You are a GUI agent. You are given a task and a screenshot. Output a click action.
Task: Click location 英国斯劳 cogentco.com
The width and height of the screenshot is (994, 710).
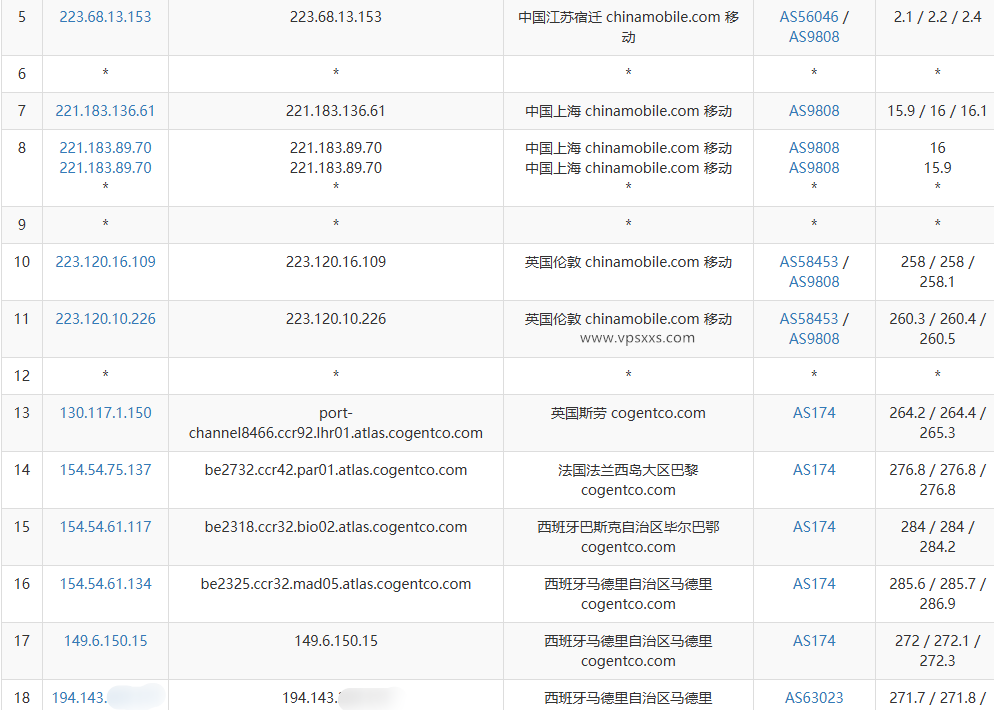click(628, 413)
